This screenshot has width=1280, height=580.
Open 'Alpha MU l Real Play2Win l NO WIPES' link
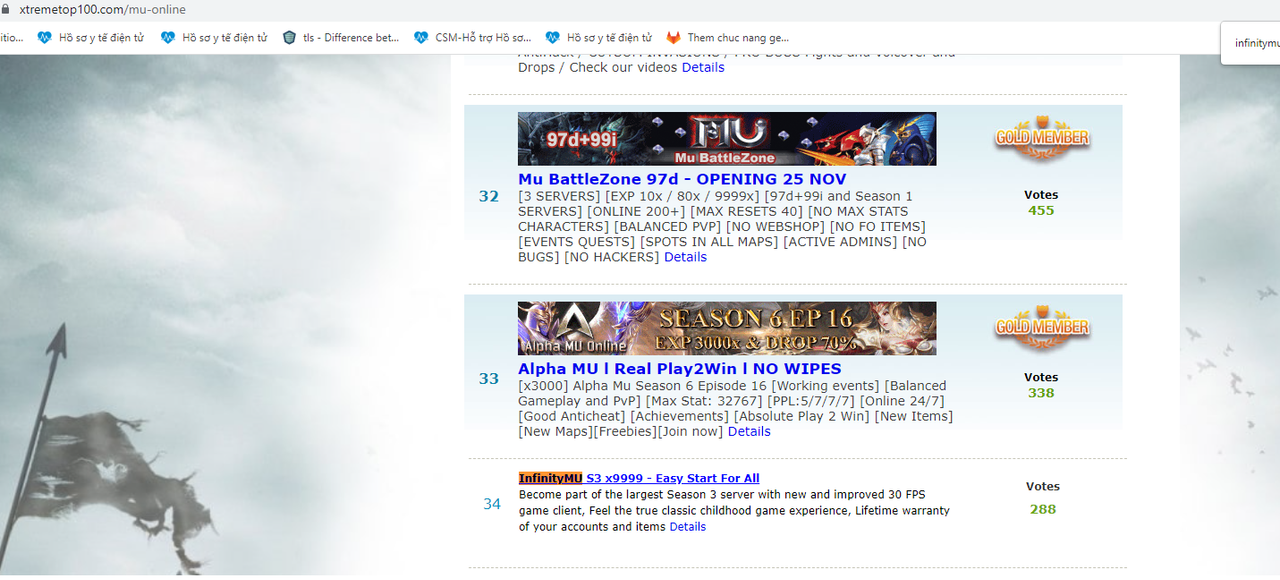coord(680,369)
